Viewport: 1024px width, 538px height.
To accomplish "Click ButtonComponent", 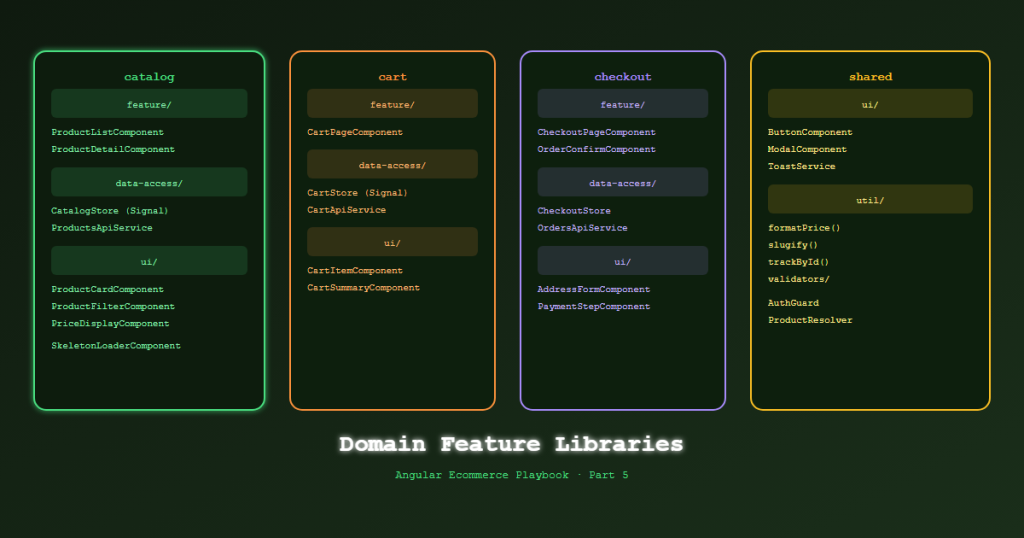I will 810,133.
